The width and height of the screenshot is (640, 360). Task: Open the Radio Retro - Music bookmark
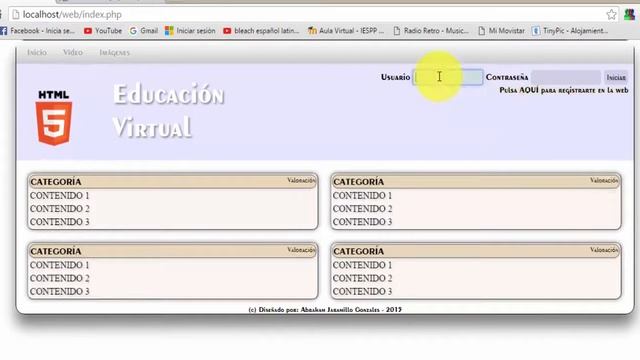pos(431,31)
